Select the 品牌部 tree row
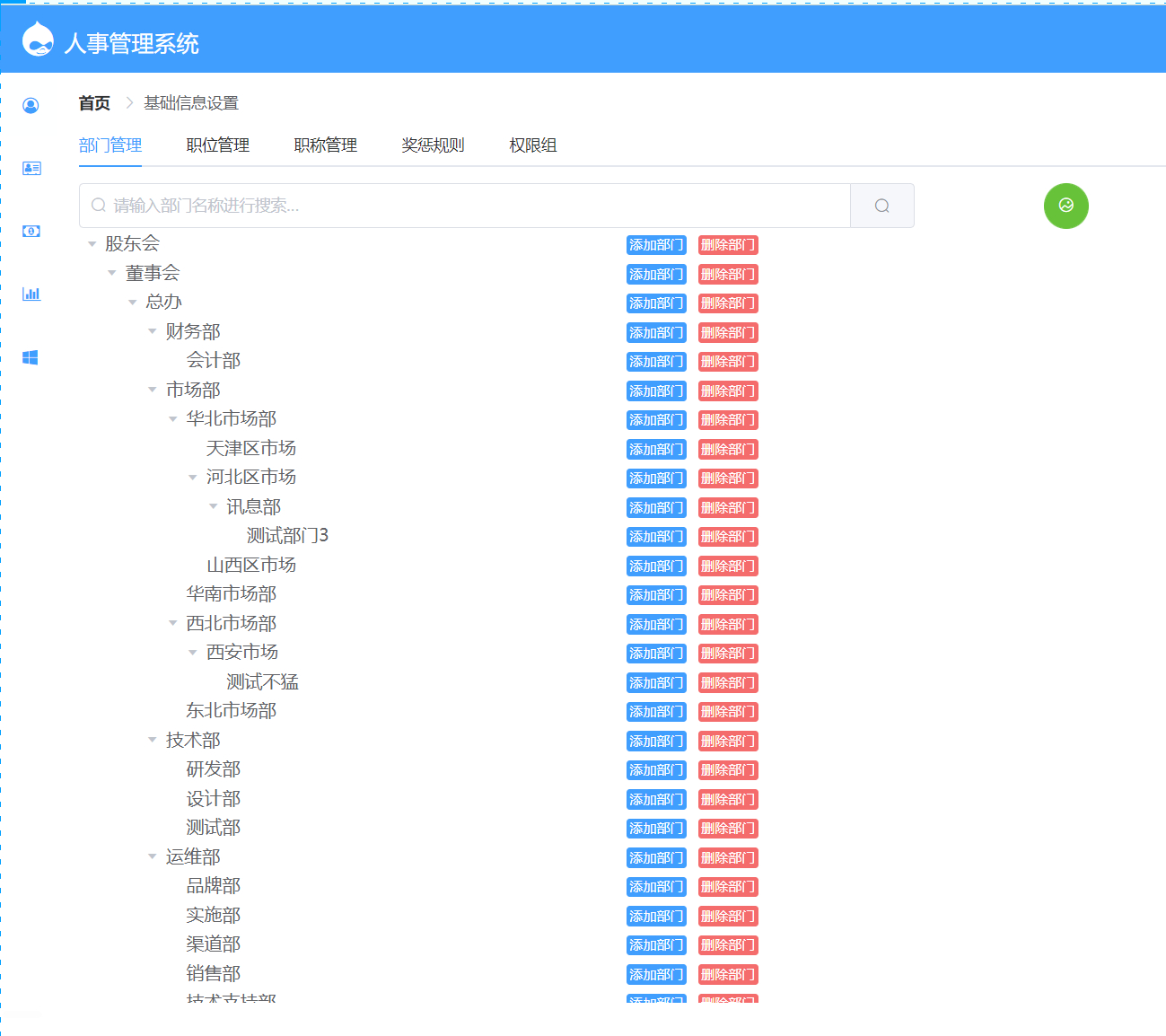Image resolution: width=1166 pixels, height=1036 pixels. (214, 886)
